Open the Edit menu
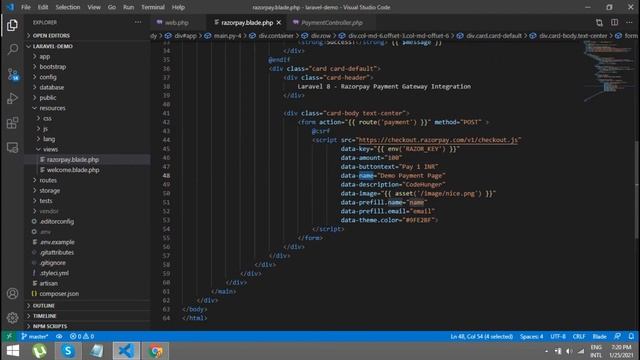This screenshot has height=360, width=640. click(x=43, y=7)
